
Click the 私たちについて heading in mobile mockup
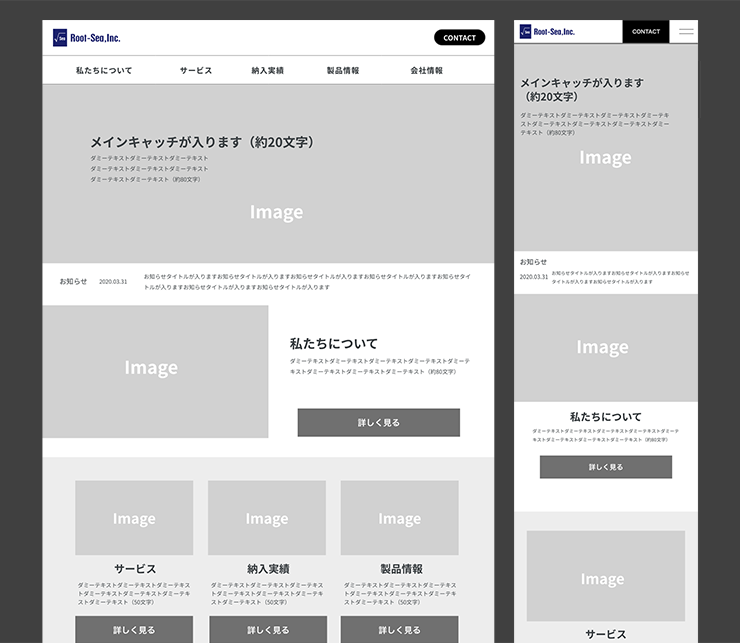pyautogui.click(x=605, y=417)
